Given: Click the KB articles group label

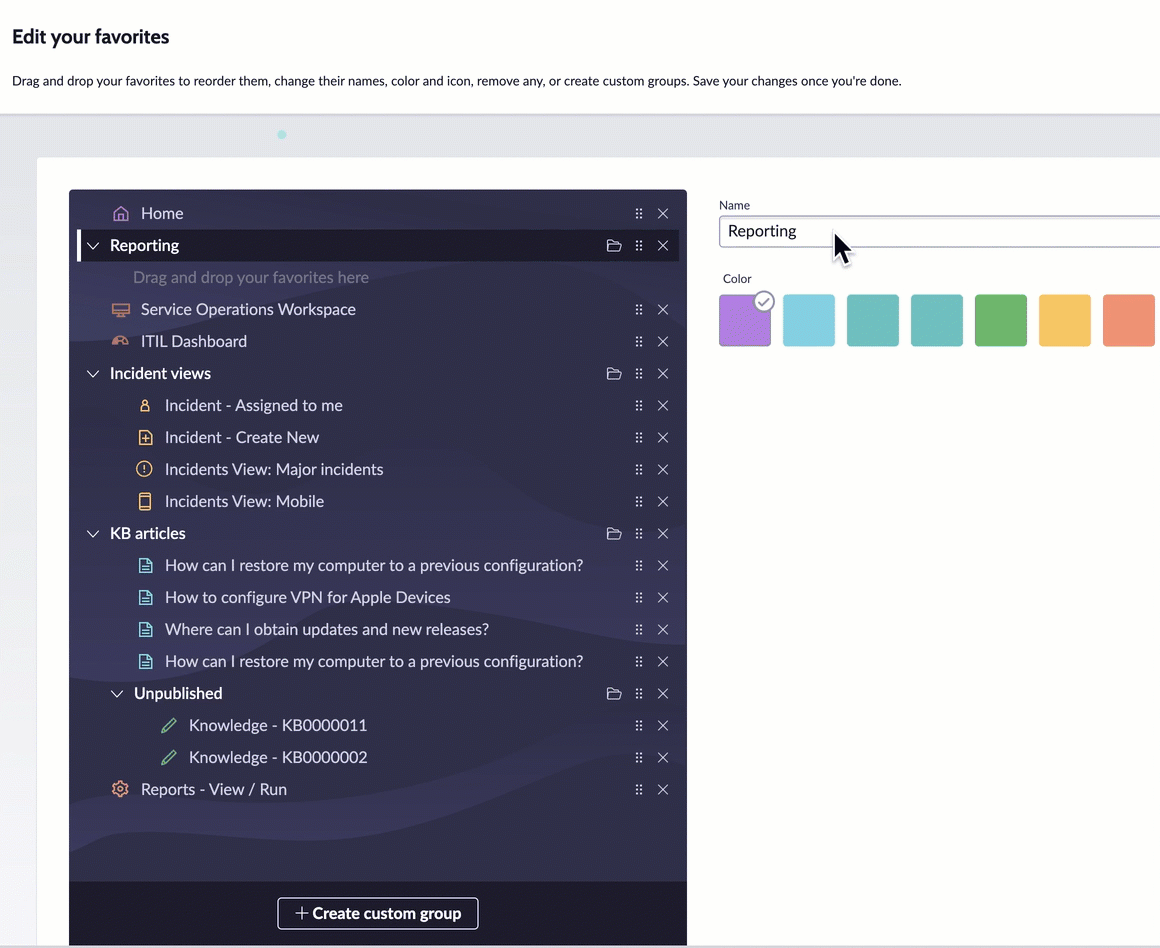Looking at the screenshot, I should click(148, 534).
